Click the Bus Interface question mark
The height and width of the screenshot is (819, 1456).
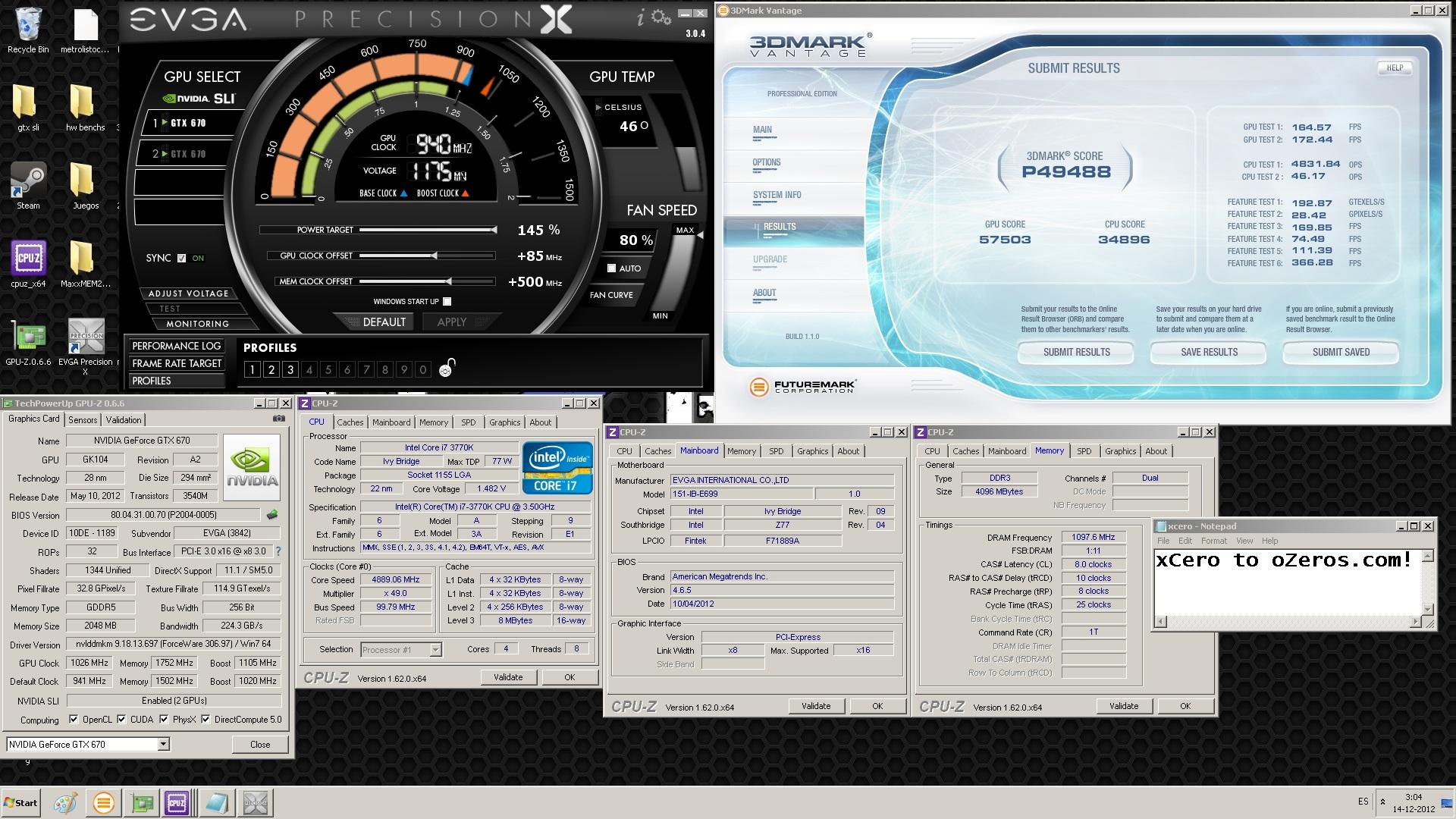point(278,551)
